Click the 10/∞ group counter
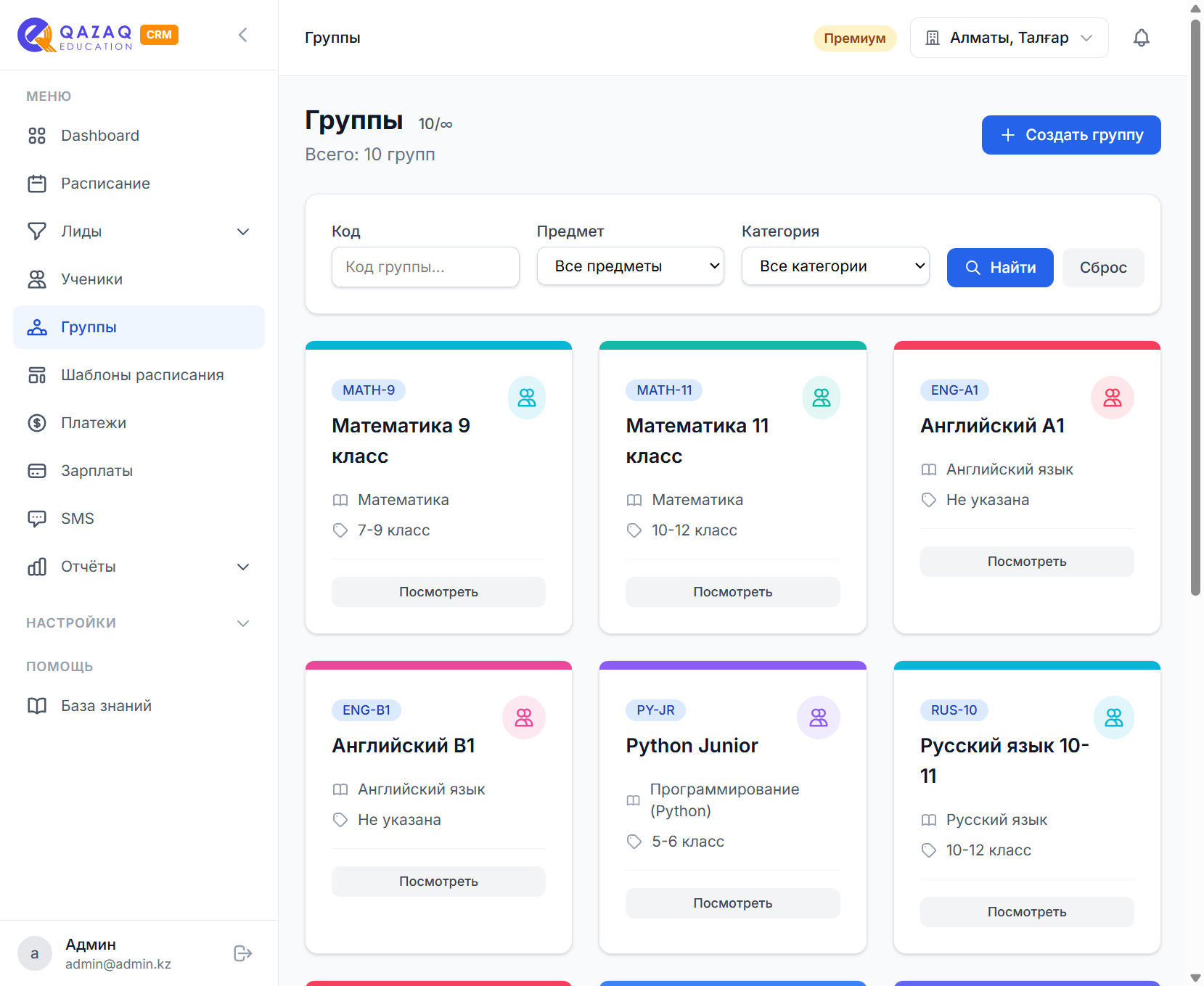1204x986 pixels. click(x=435, y=124)
